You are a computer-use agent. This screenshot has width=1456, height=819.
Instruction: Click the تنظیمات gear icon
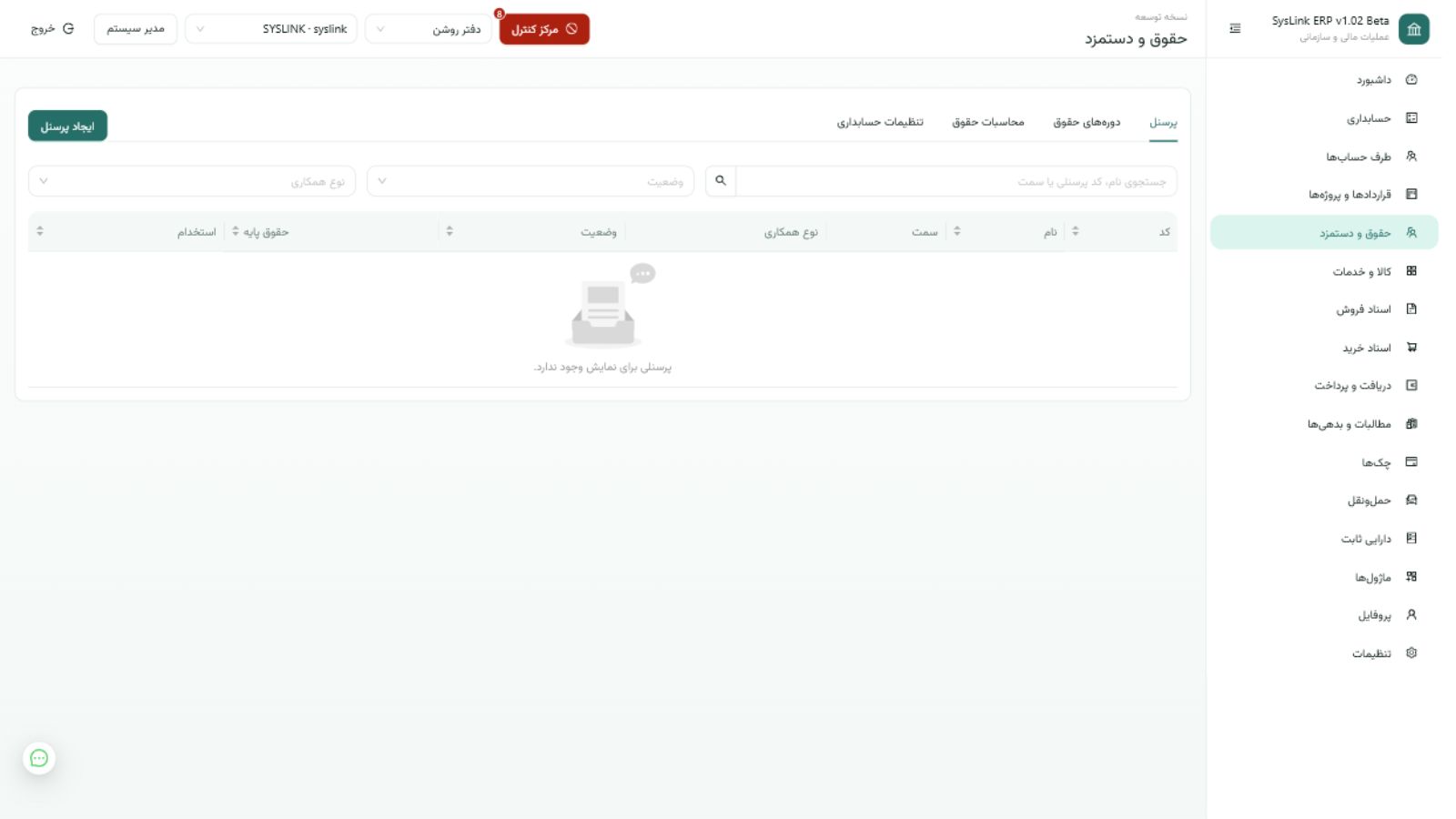pyautogui.click(x=1411, y=653)
